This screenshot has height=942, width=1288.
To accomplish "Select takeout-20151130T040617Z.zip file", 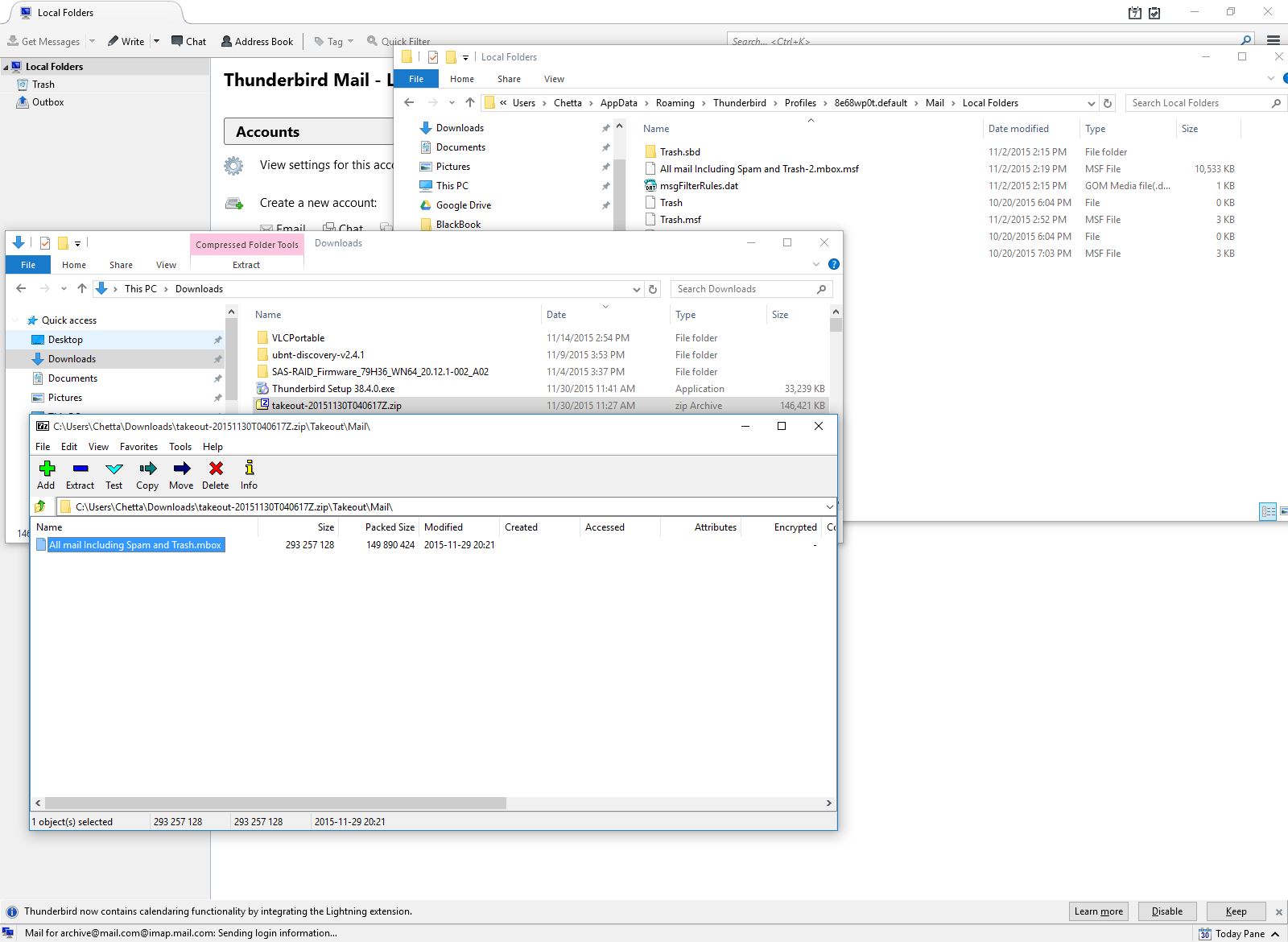I will [336, 406].
